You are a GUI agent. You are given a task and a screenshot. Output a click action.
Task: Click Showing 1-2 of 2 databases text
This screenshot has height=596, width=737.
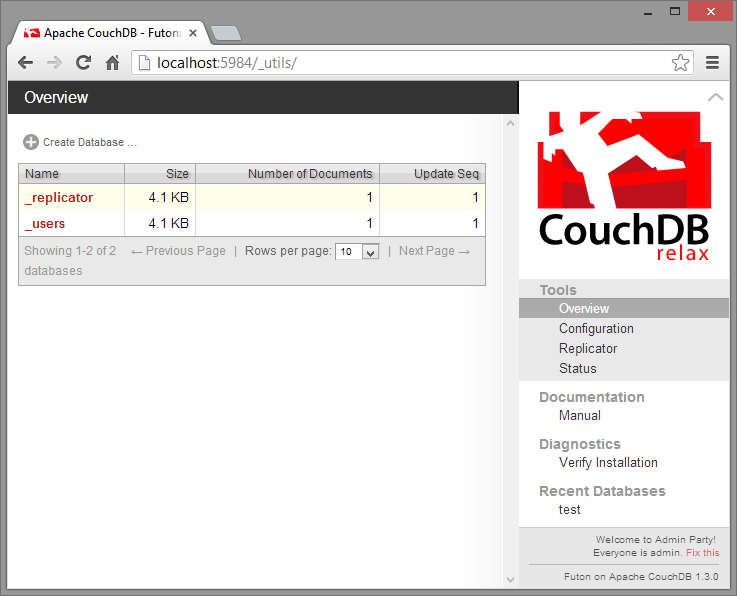click(70, 261)
